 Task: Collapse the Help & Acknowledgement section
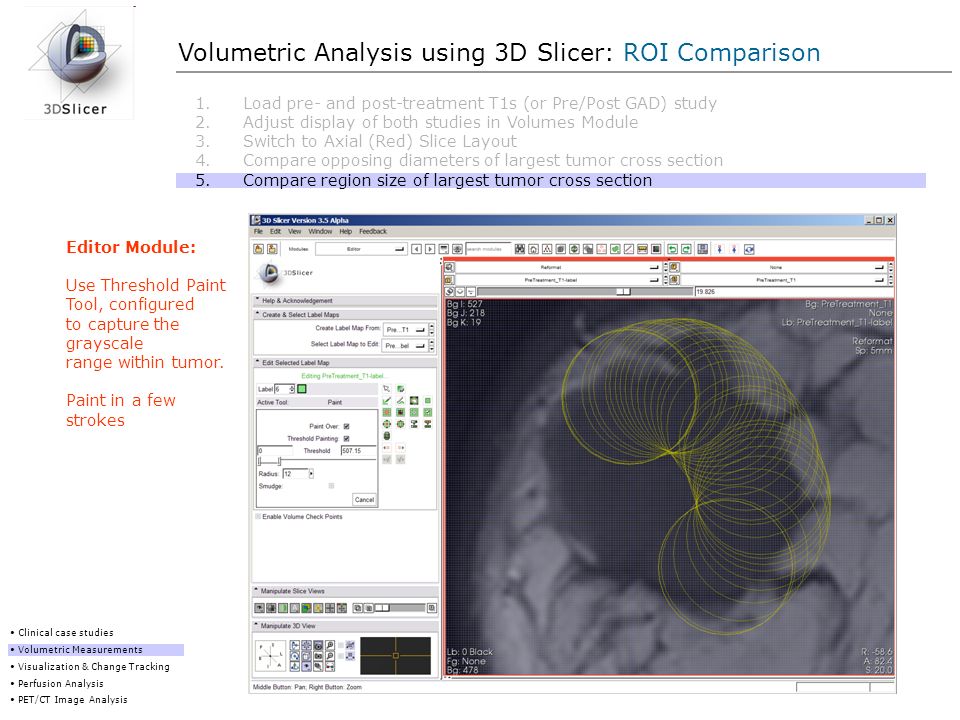coord(345,301)
